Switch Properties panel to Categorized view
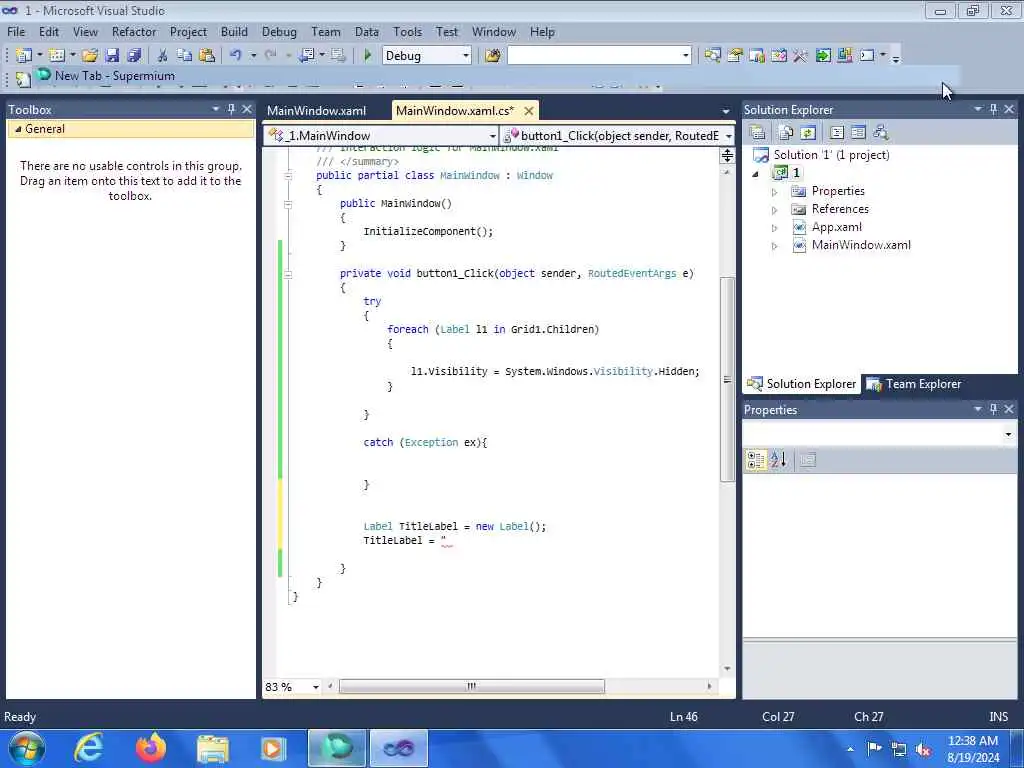Image resolution: width=1024 pixels, height=768 pixels. [756, 460]
